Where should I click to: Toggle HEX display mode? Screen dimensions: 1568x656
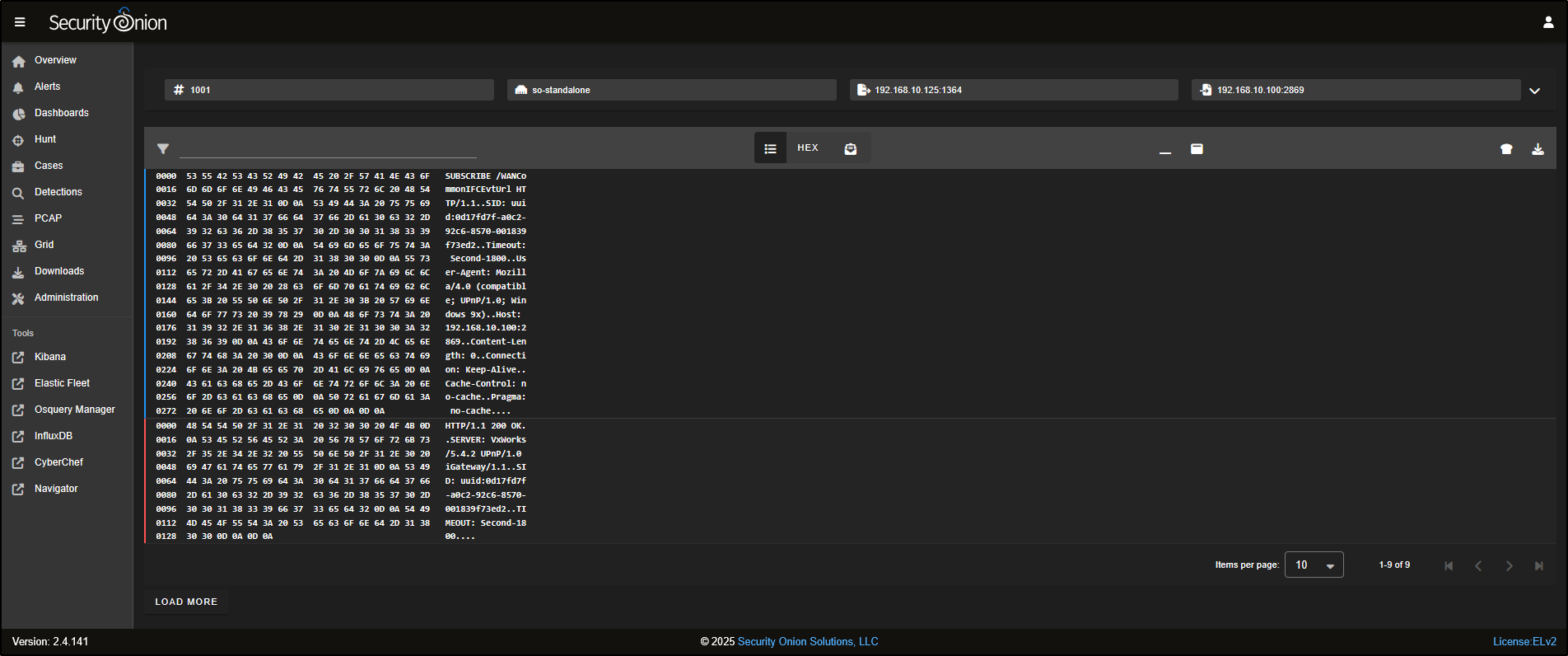(808, 148)
